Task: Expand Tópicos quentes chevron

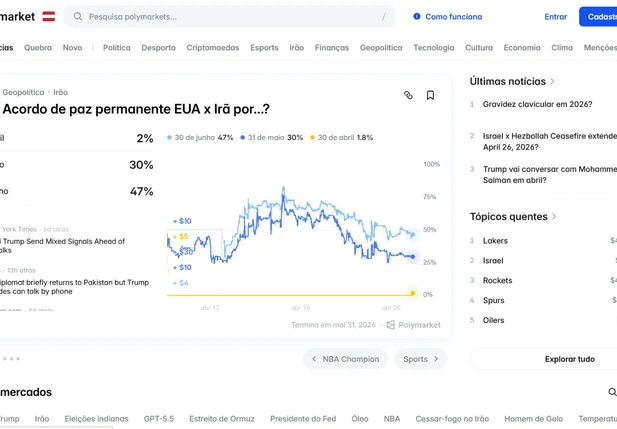Action: pos(554,216)
